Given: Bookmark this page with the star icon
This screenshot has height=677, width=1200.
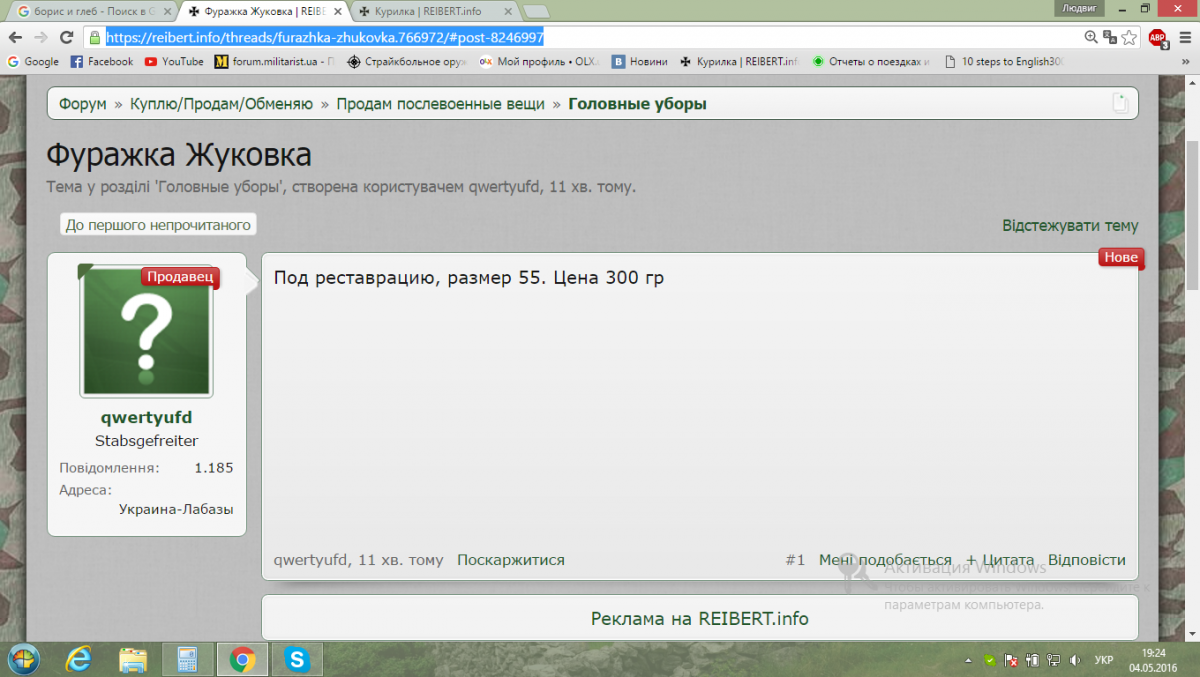Looking at the screenshot, I should click(x=1129, y=37).
